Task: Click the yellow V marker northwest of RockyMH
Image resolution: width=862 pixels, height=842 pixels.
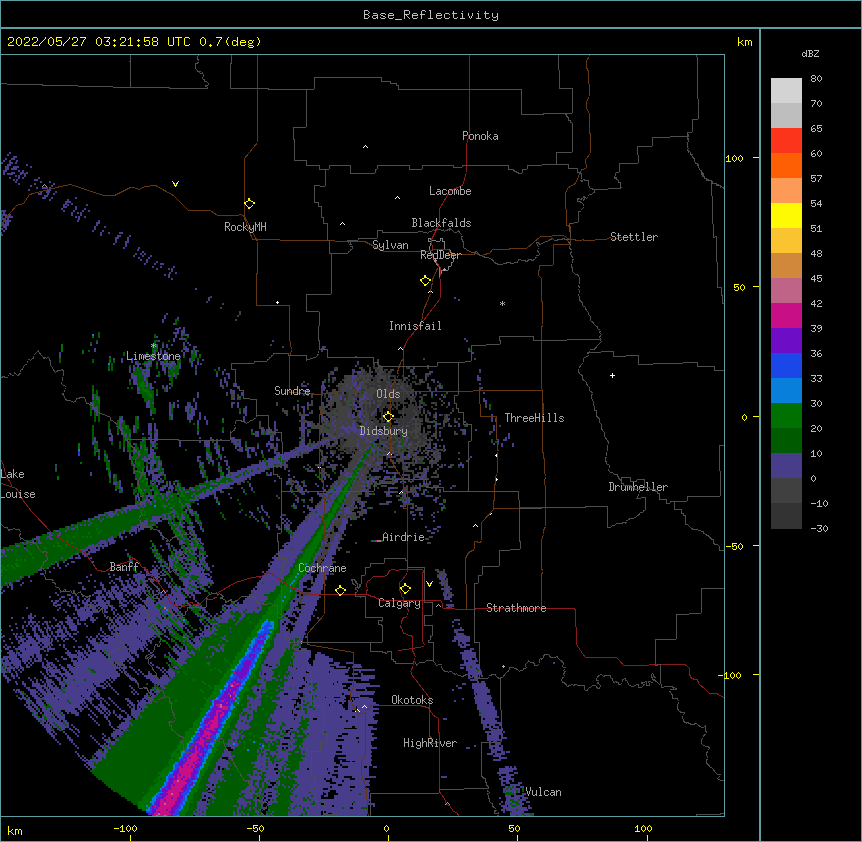Action: click(x=175, y=184)
